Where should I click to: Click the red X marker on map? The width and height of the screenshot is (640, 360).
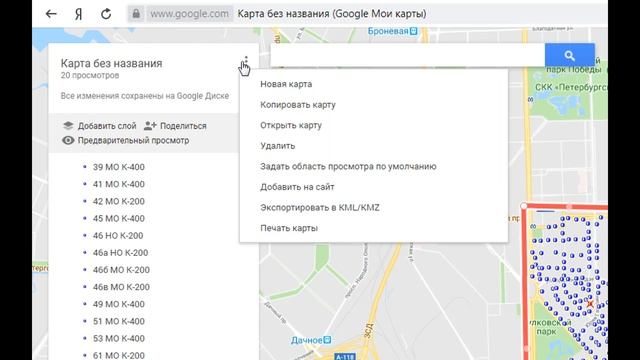[590, 304]
